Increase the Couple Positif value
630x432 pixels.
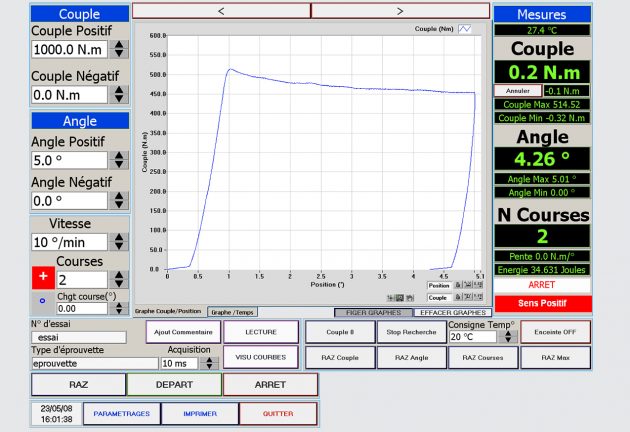point(119,44)
